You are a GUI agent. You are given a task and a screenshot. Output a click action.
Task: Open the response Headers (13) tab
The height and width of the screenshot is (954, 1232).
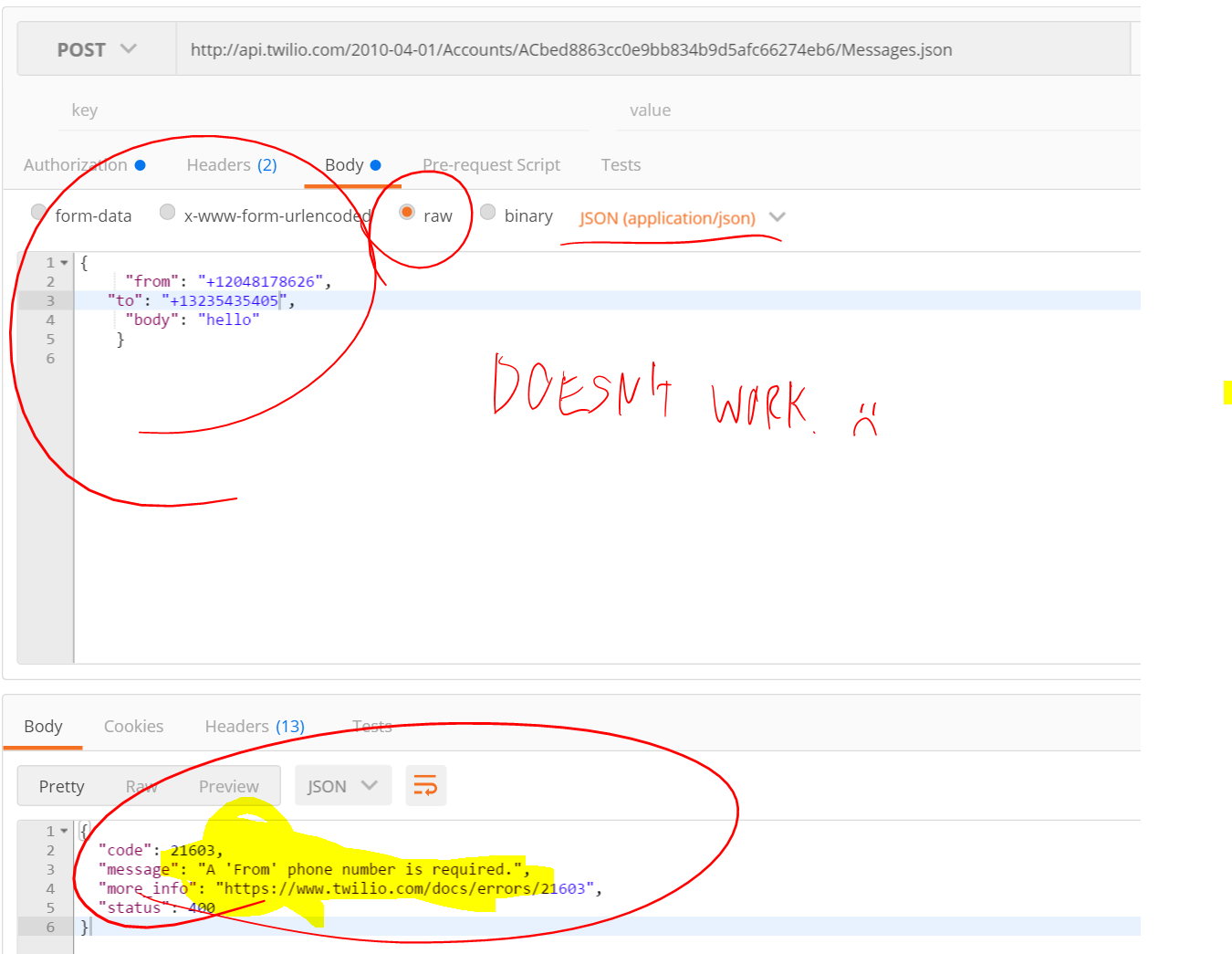[255, 727]
